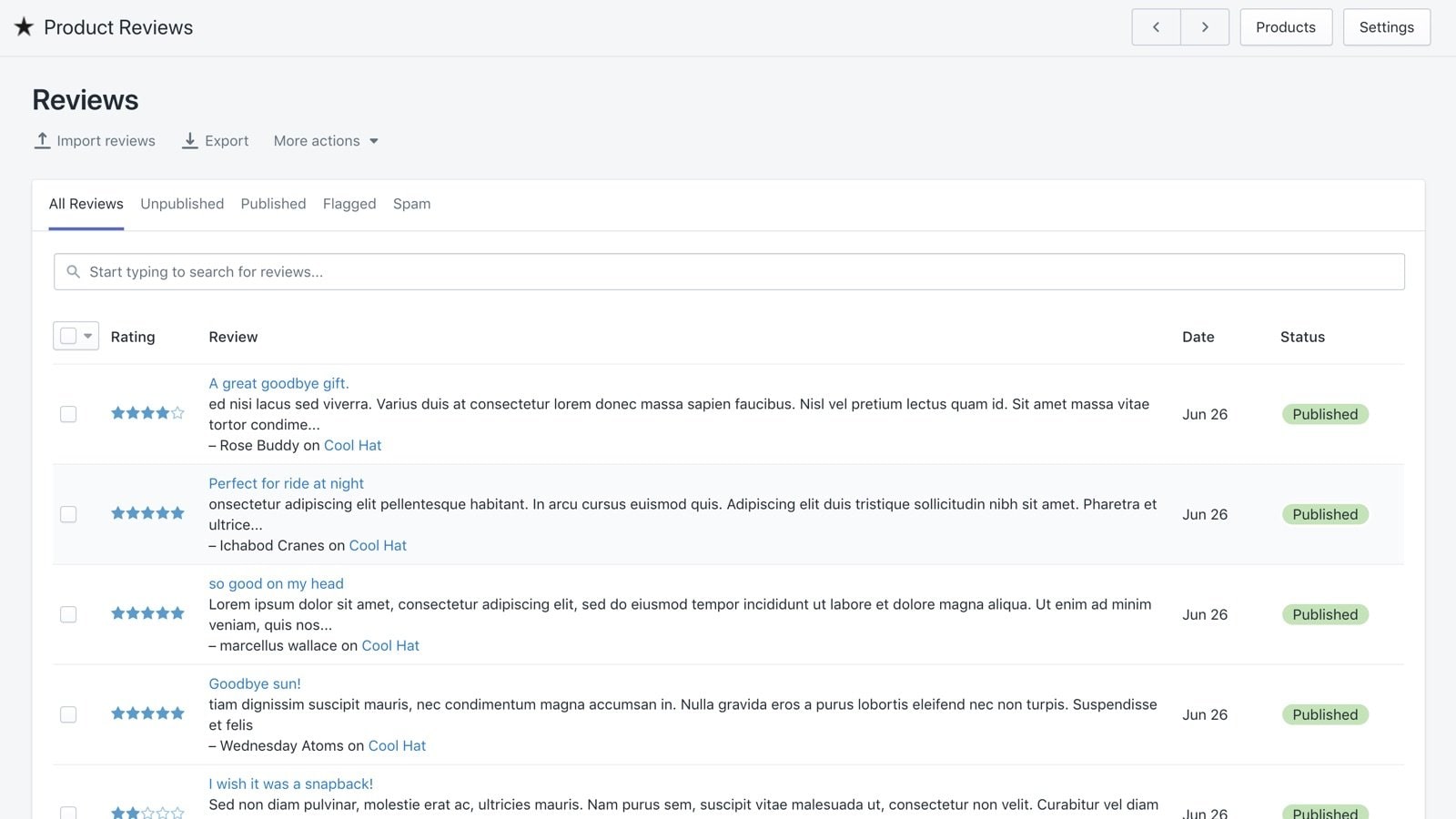Click the Products button
Screen dimensions: 1456x819
1285,27
